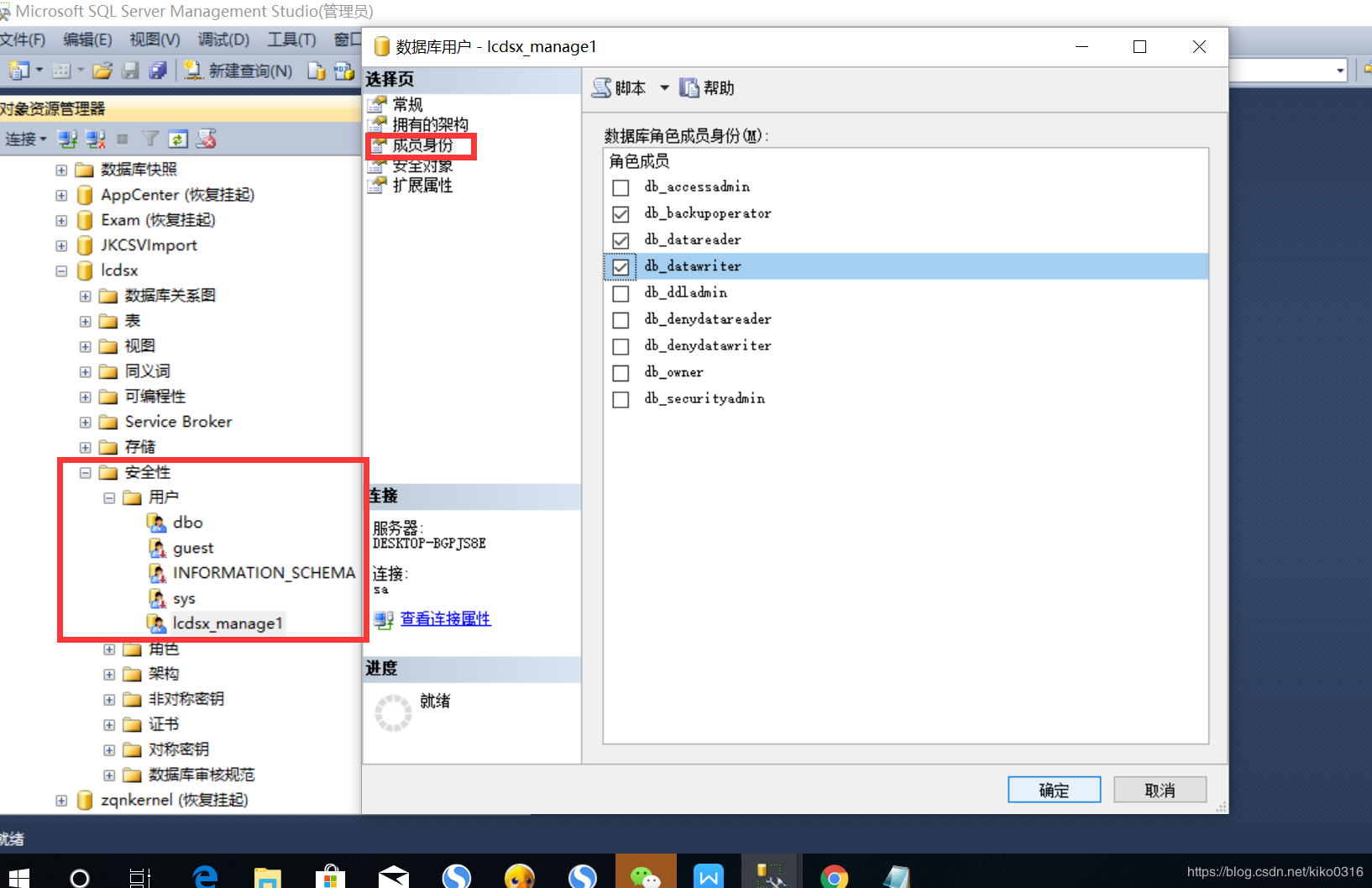1372x888 pixels.
Task: Check the db_denydatawriter role
Action: 621,346
